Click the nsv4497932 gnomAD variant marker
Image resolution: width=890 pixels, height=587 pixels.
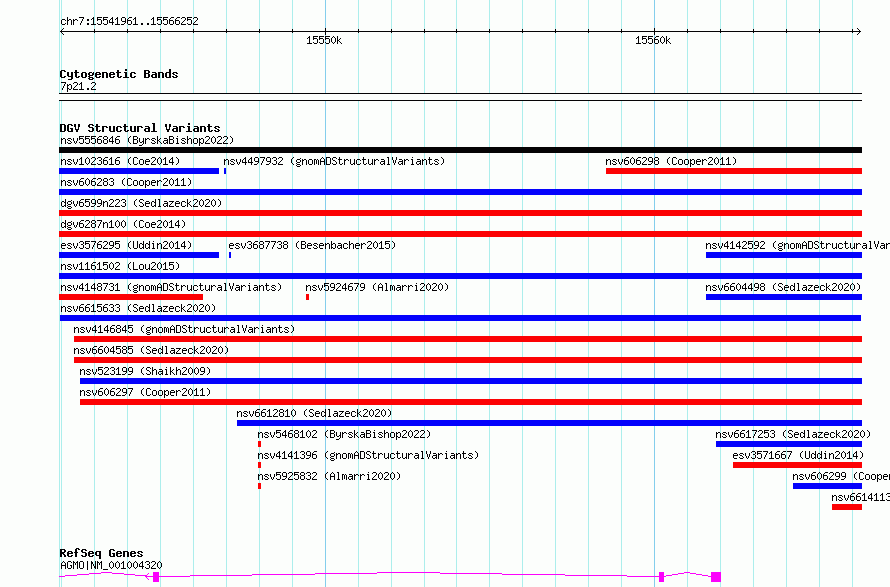tap(225, 171)
